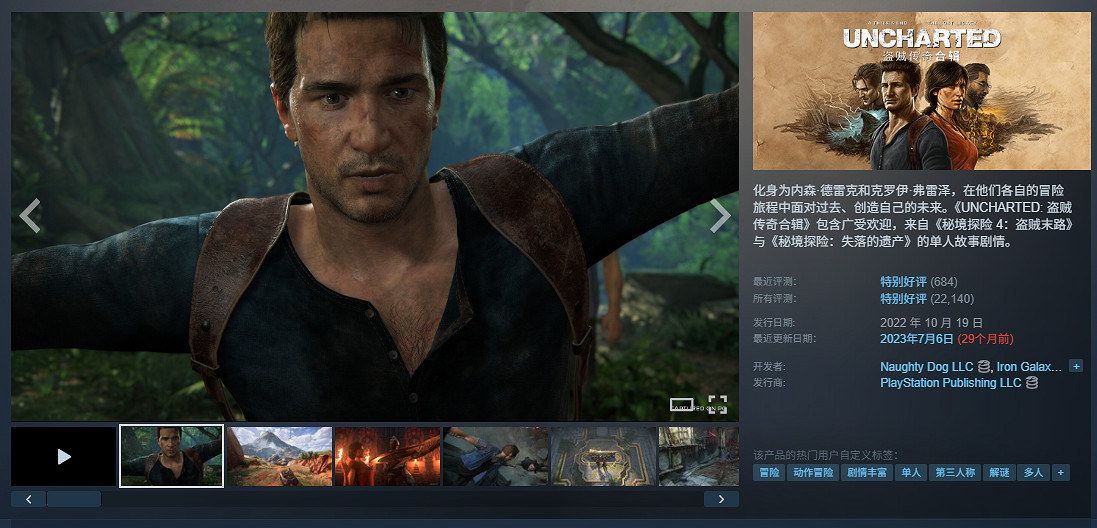Click the 动作冒险 tag
The image size is (1097, 528).
point(813,473)
